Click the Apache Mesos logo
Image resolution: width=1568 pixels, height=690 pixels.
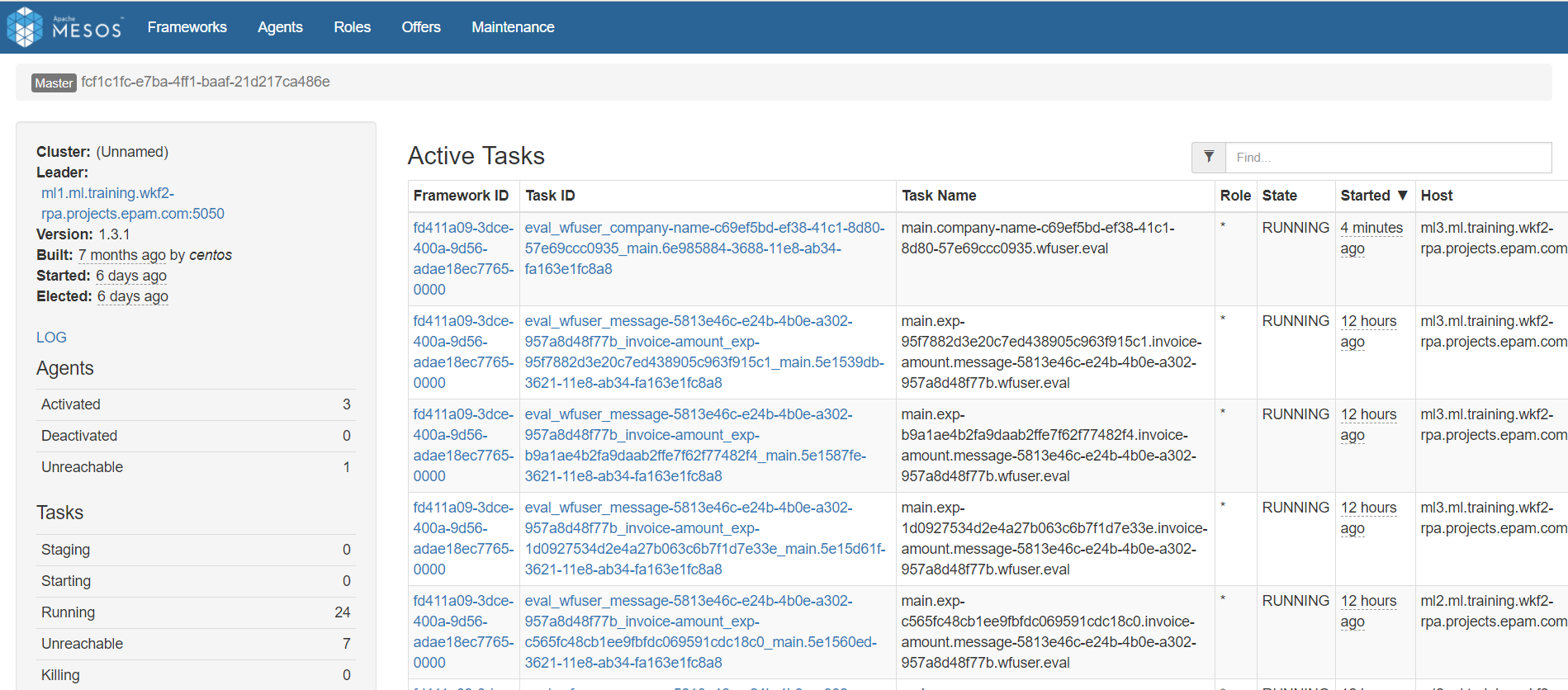pyautogui.click(x=64, y=27)
